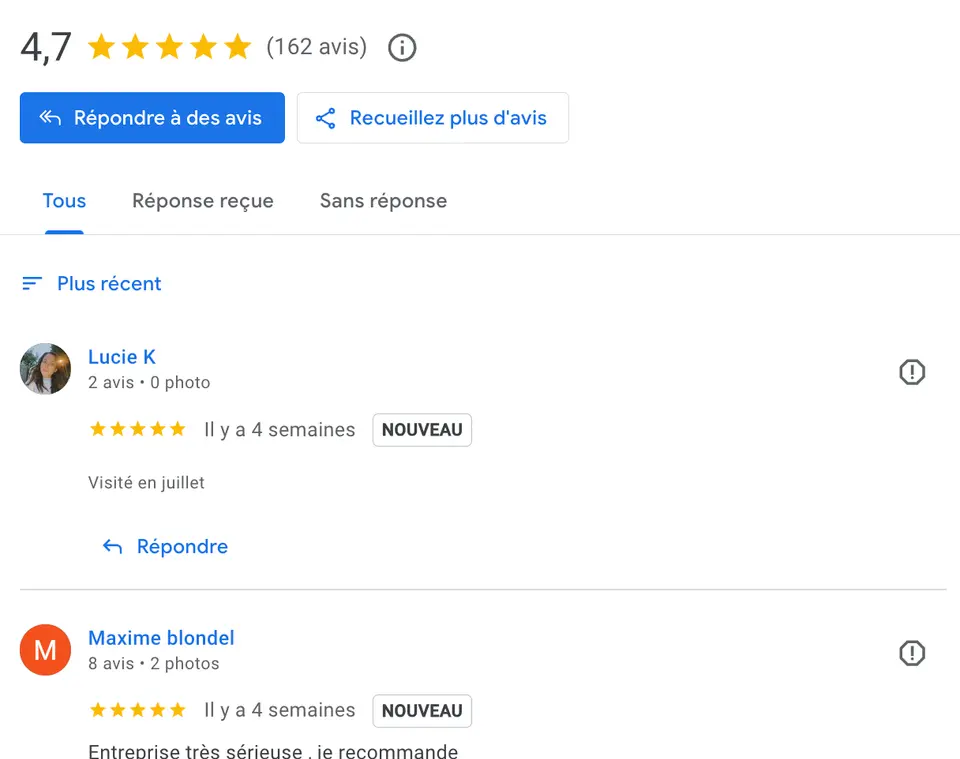Open Maxime blondel's reviewer profile link
This screenshot has height=759, width=960.
pos(161,638)
